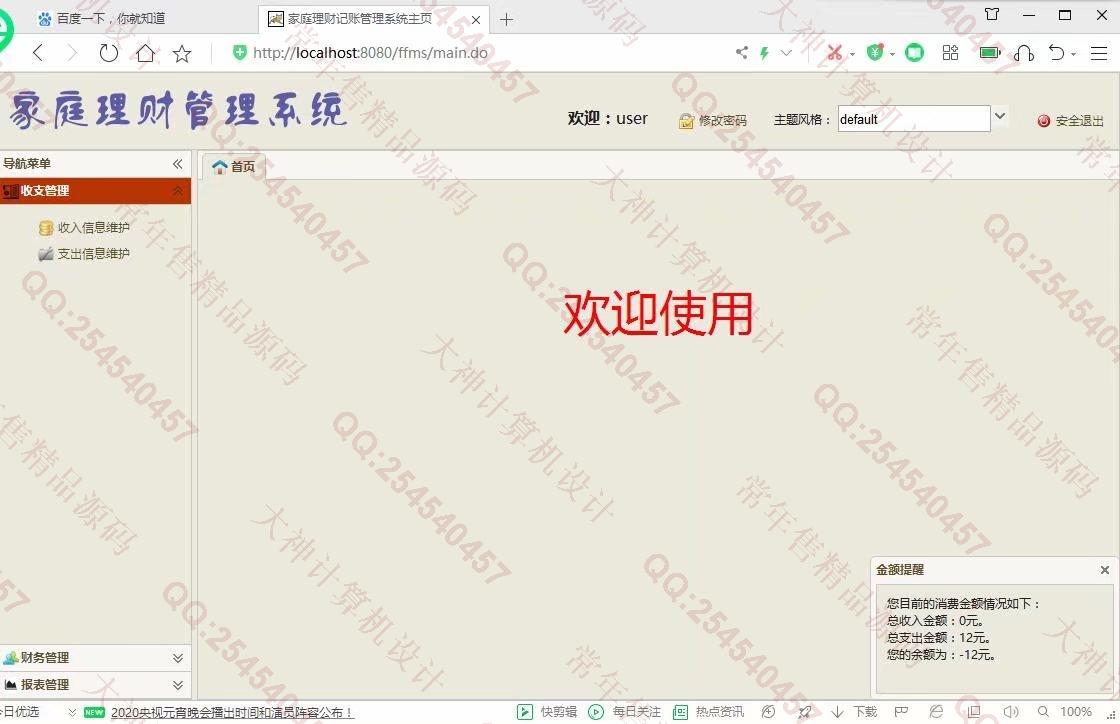Screen dimensions: 1120x724
Task: Open the undo arrow dropdown
Action: pos(1074,54)
